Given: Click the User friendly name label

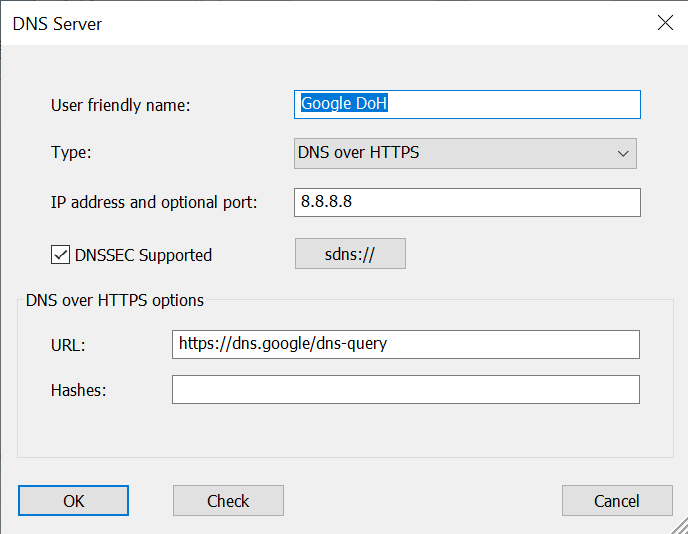Looking at the screenshot, I should tap(121, 105).
